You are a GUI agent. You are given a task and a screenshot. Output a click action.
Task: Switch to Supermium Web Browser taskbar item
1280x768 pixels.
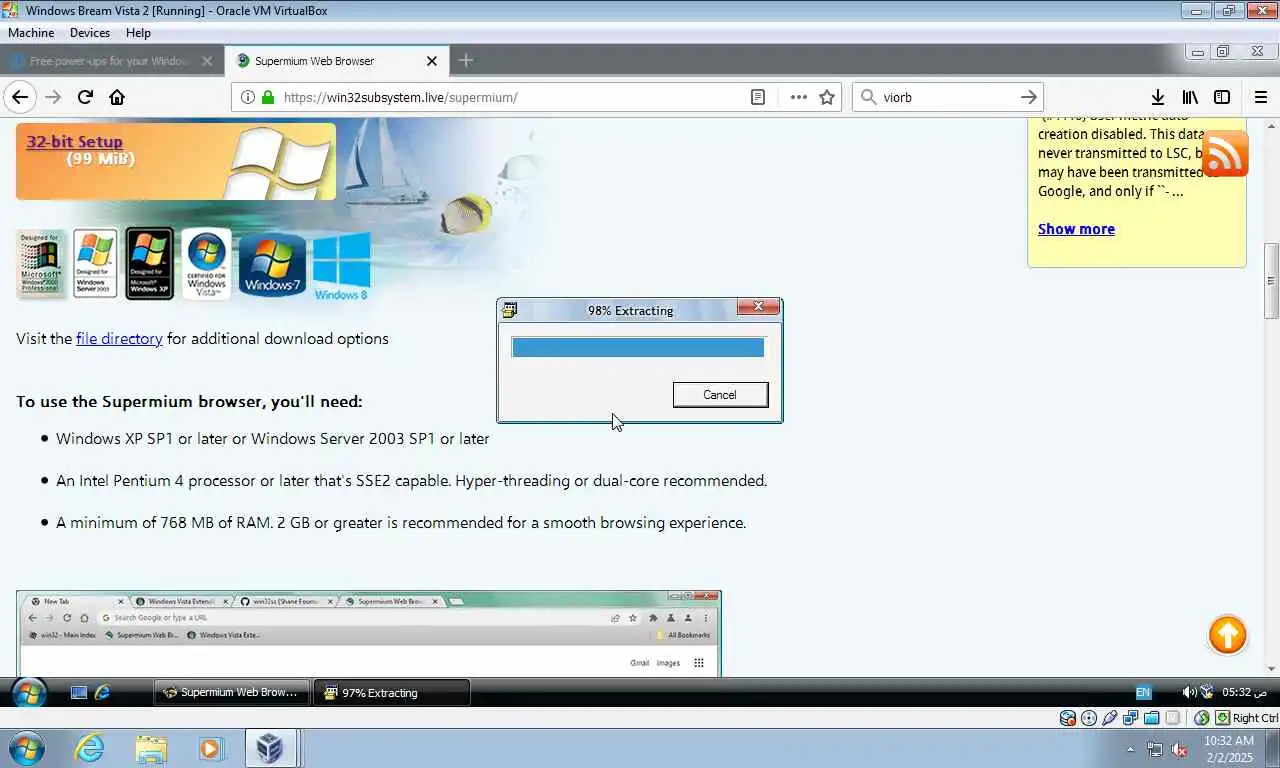click(231, 692)
